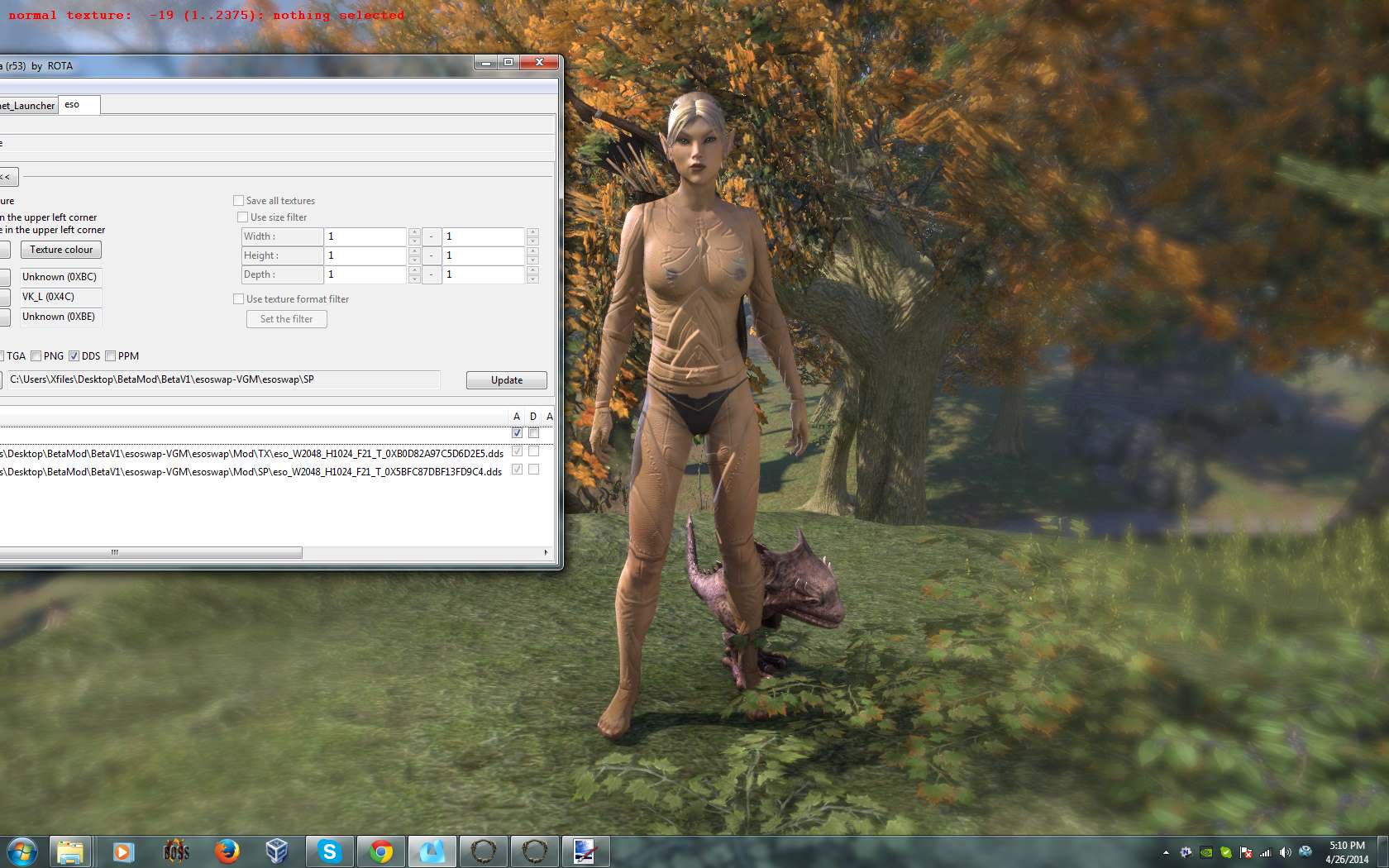This screenshot has width=1389, height=868.
Task: Open the Texture colour picker
Action: [x=61, y=250]
